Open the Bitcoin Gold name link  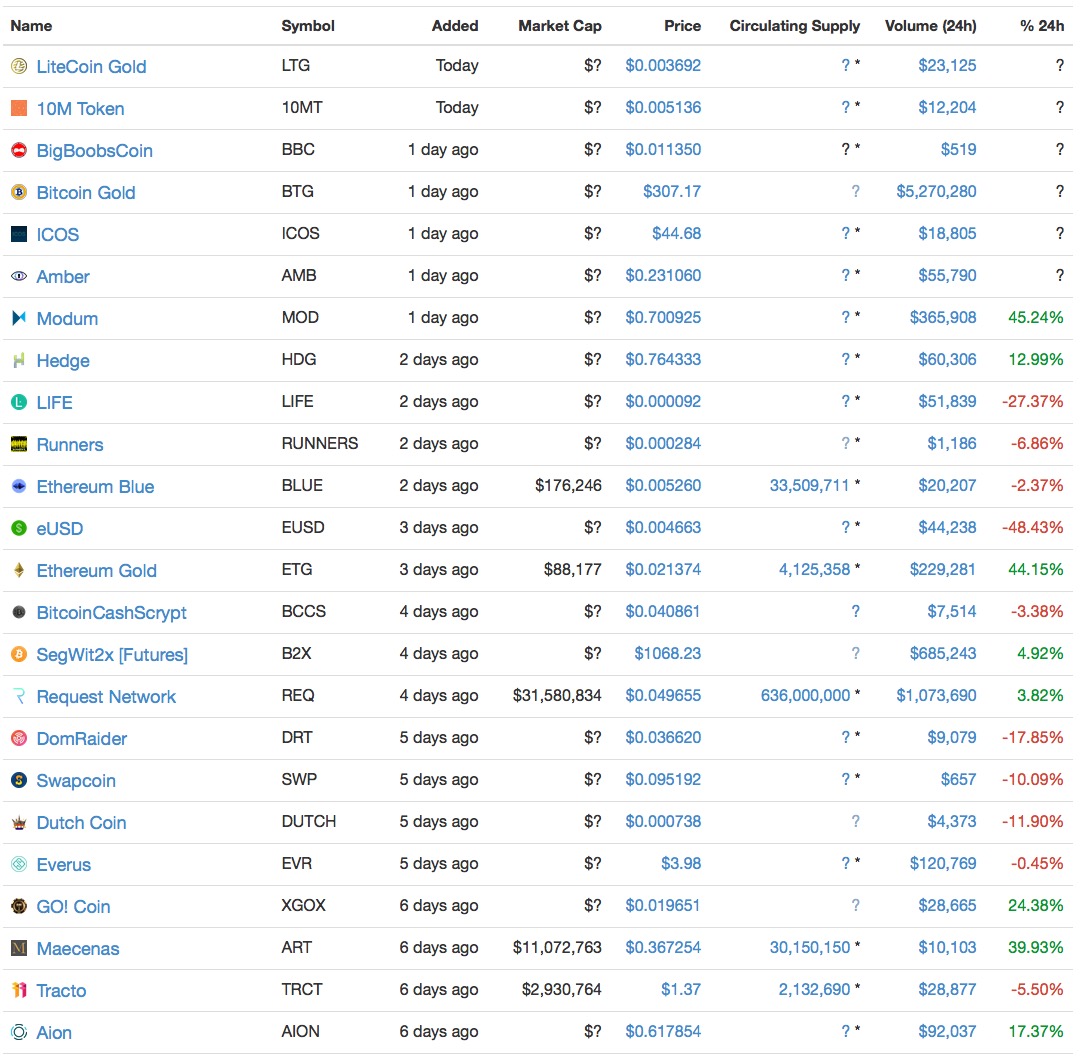click(85, 193)
